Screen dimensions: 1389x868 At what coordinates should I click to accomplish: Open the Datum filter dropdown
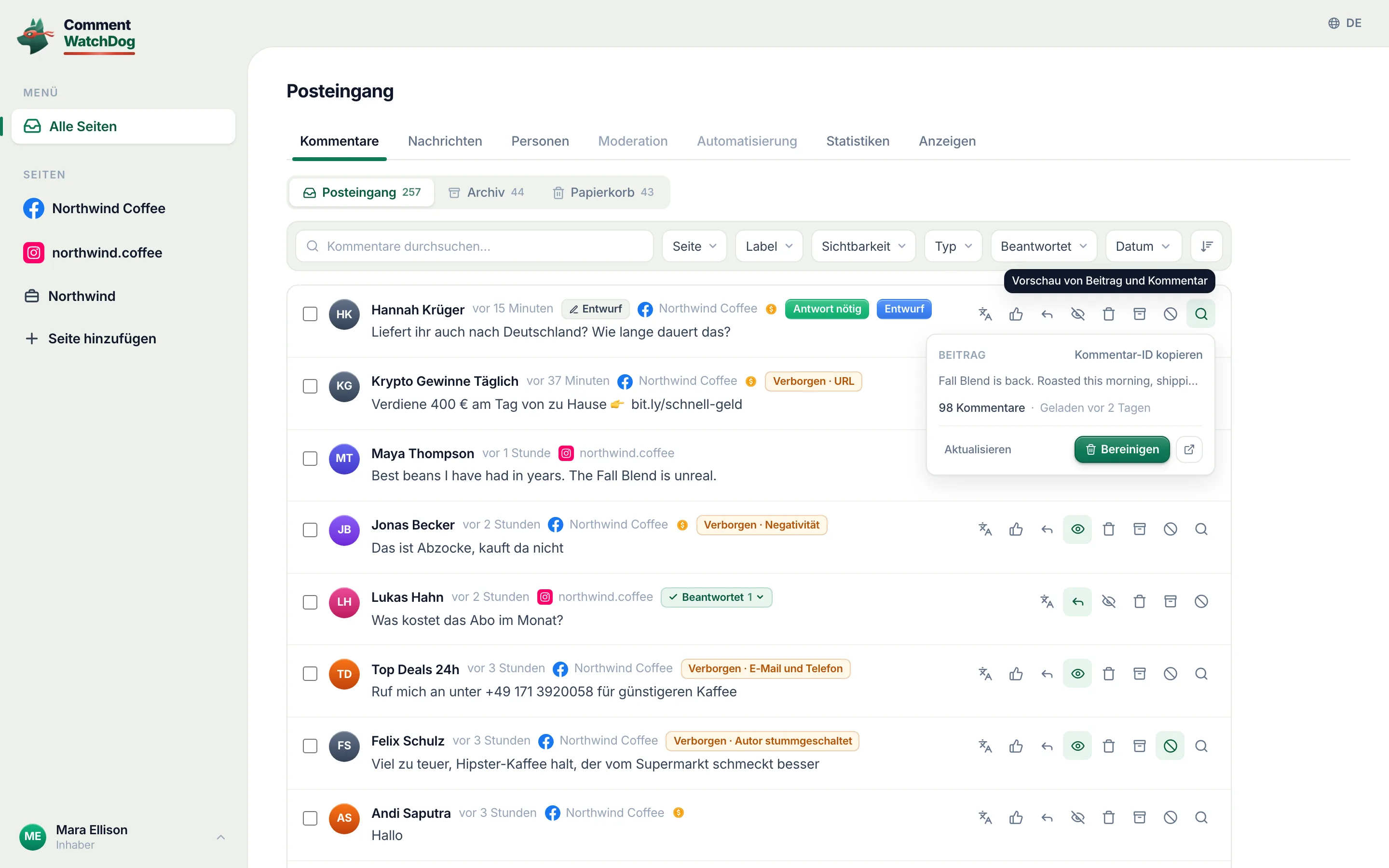(1144, 246)
